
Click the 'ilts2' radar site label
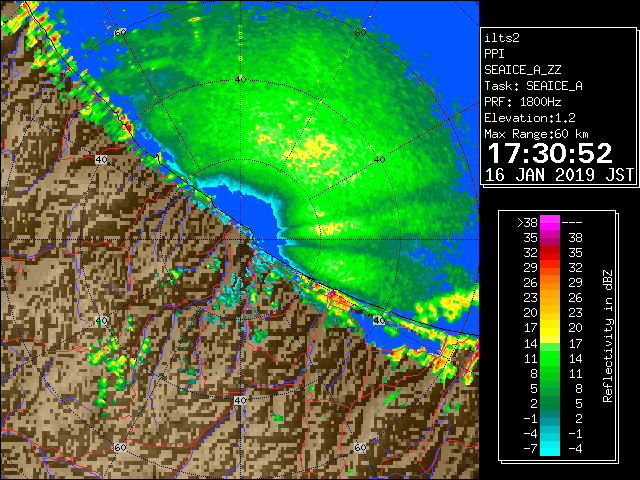[x=502, y=38]
